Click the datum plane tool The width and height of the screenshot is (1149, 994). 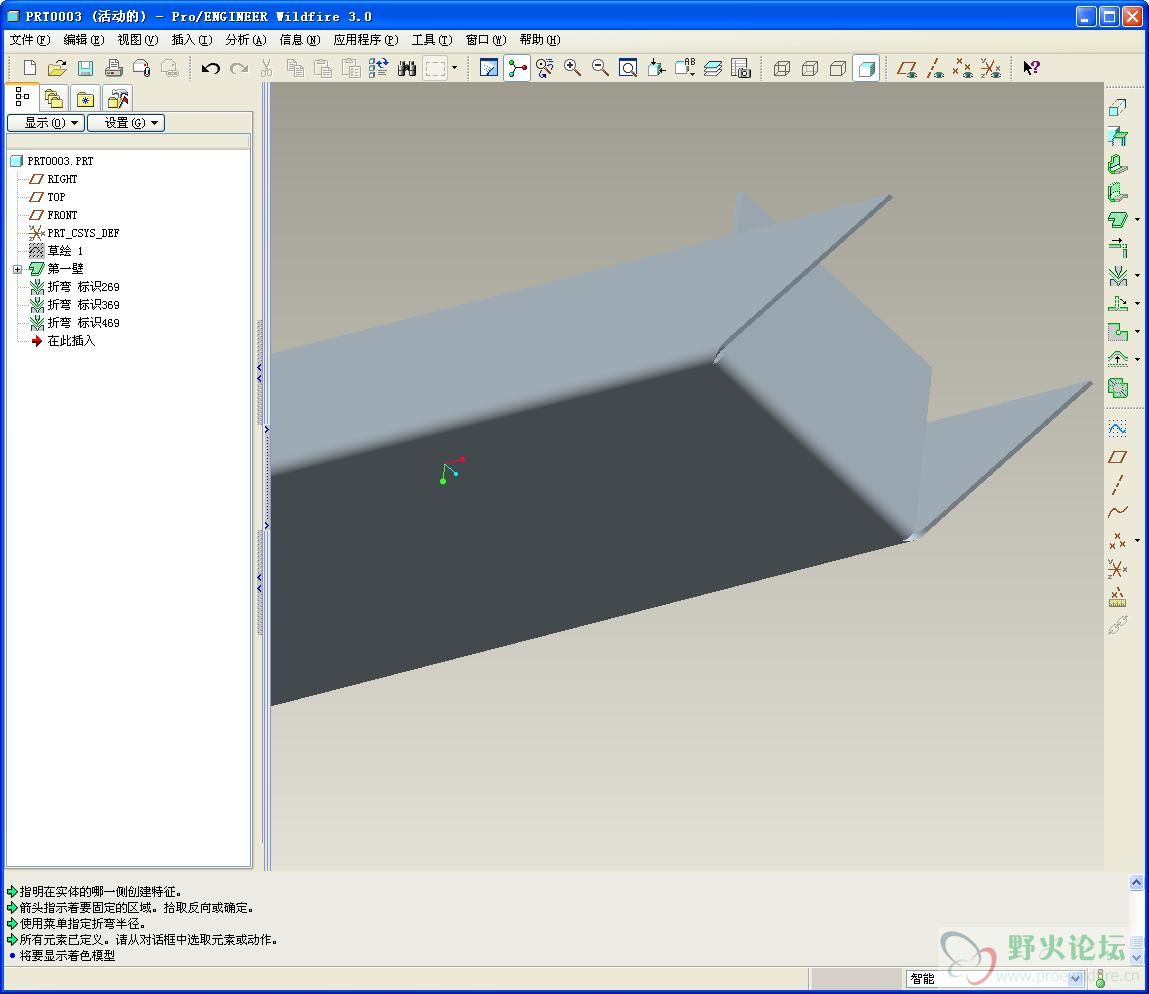[x=1117, y=457]
